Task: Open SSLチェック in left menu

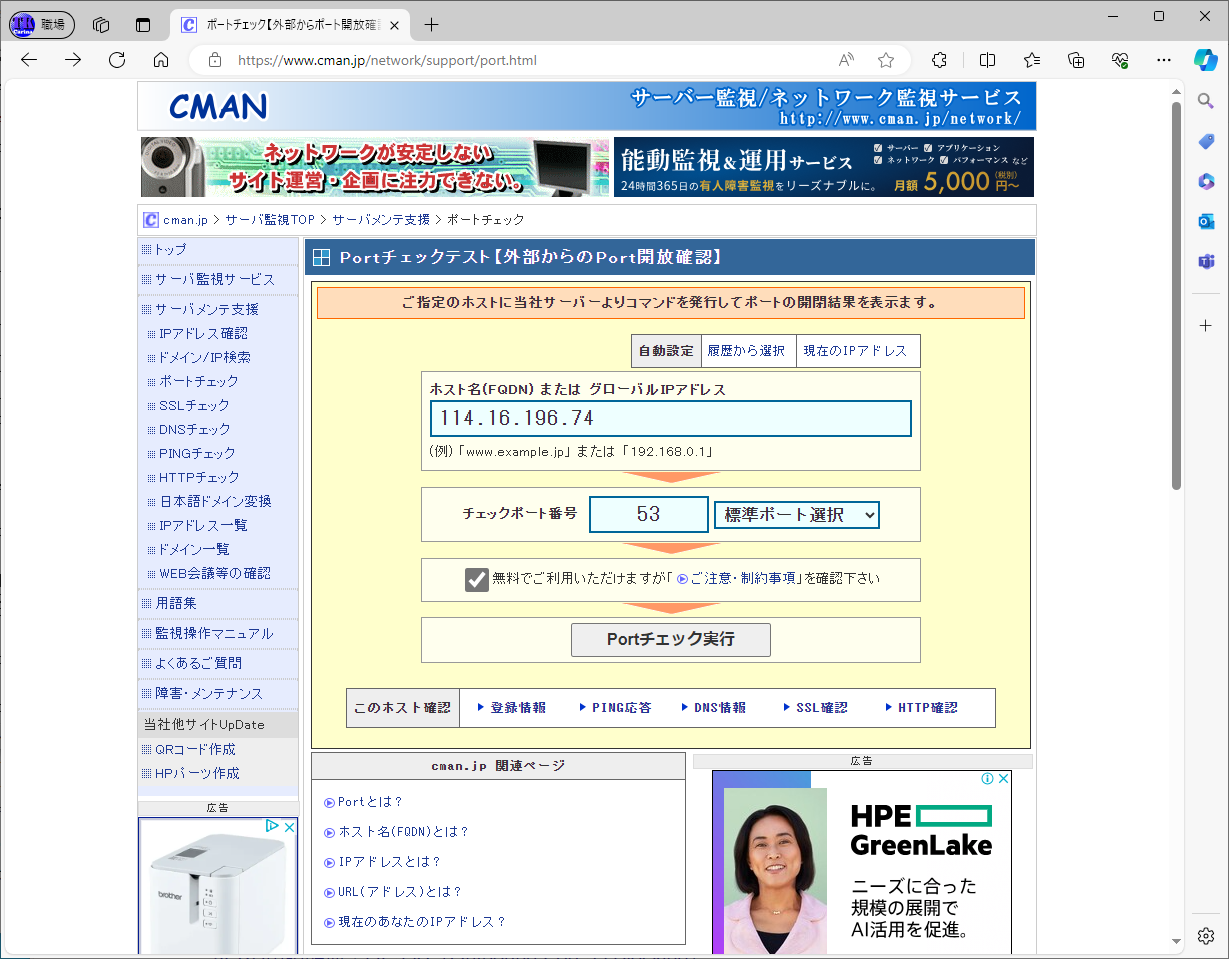Action: tap(194, 405)
